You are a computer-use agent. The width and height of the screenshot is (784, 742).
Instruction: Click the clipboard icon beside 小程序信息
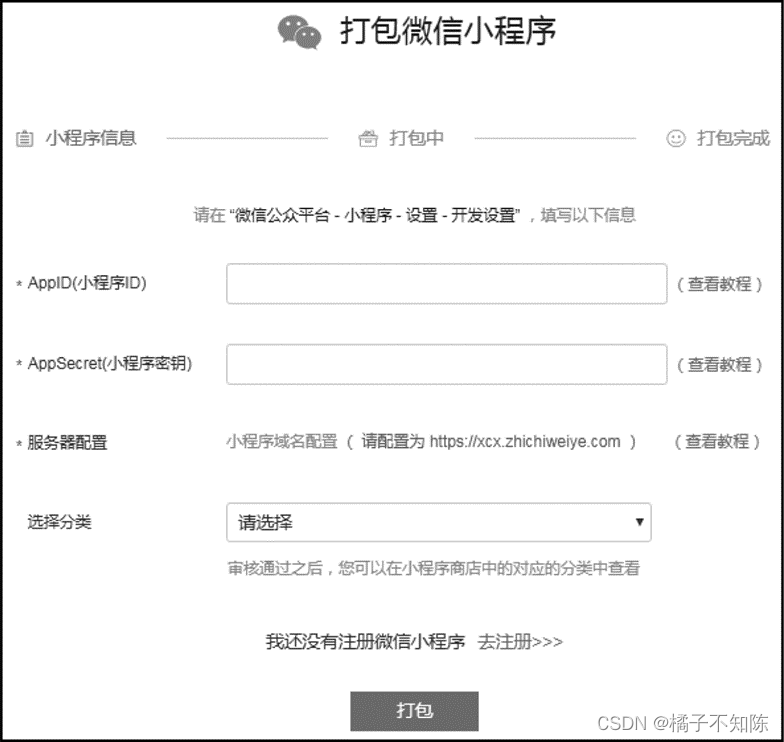[x=24, y=138]
